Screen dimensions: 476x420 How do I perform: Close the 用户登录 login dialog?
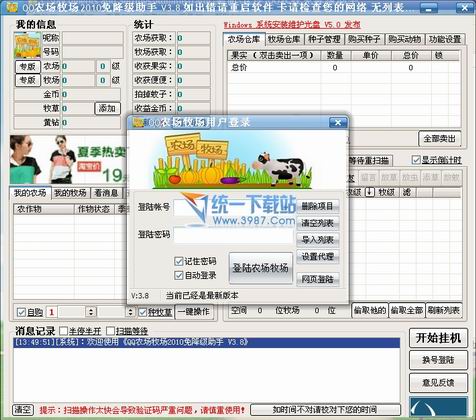(x=338, y=122)
